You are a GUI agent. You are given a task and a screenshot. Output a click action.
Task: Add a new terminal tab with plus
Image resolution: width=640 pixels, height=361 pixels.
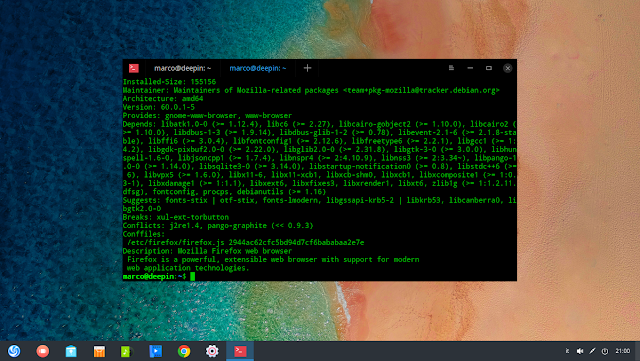[307, 68]
